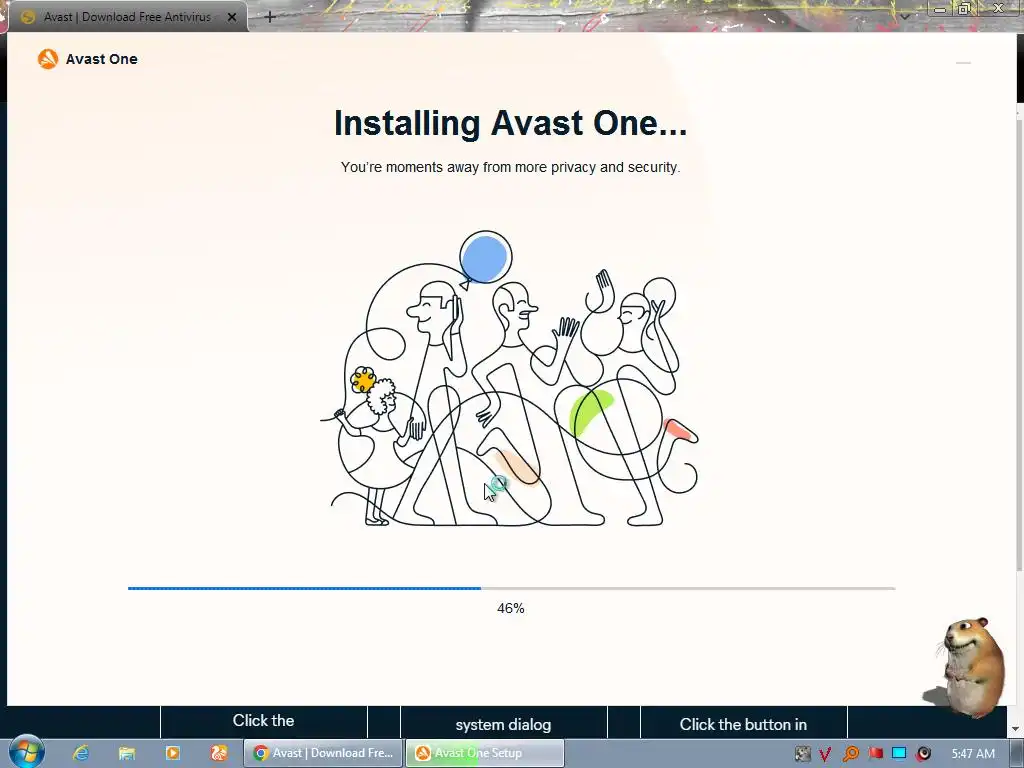Open the orange magnifier tray icon
Image resolution: width=1024 pixels, height=768 pixels.
tap(850, 754)
